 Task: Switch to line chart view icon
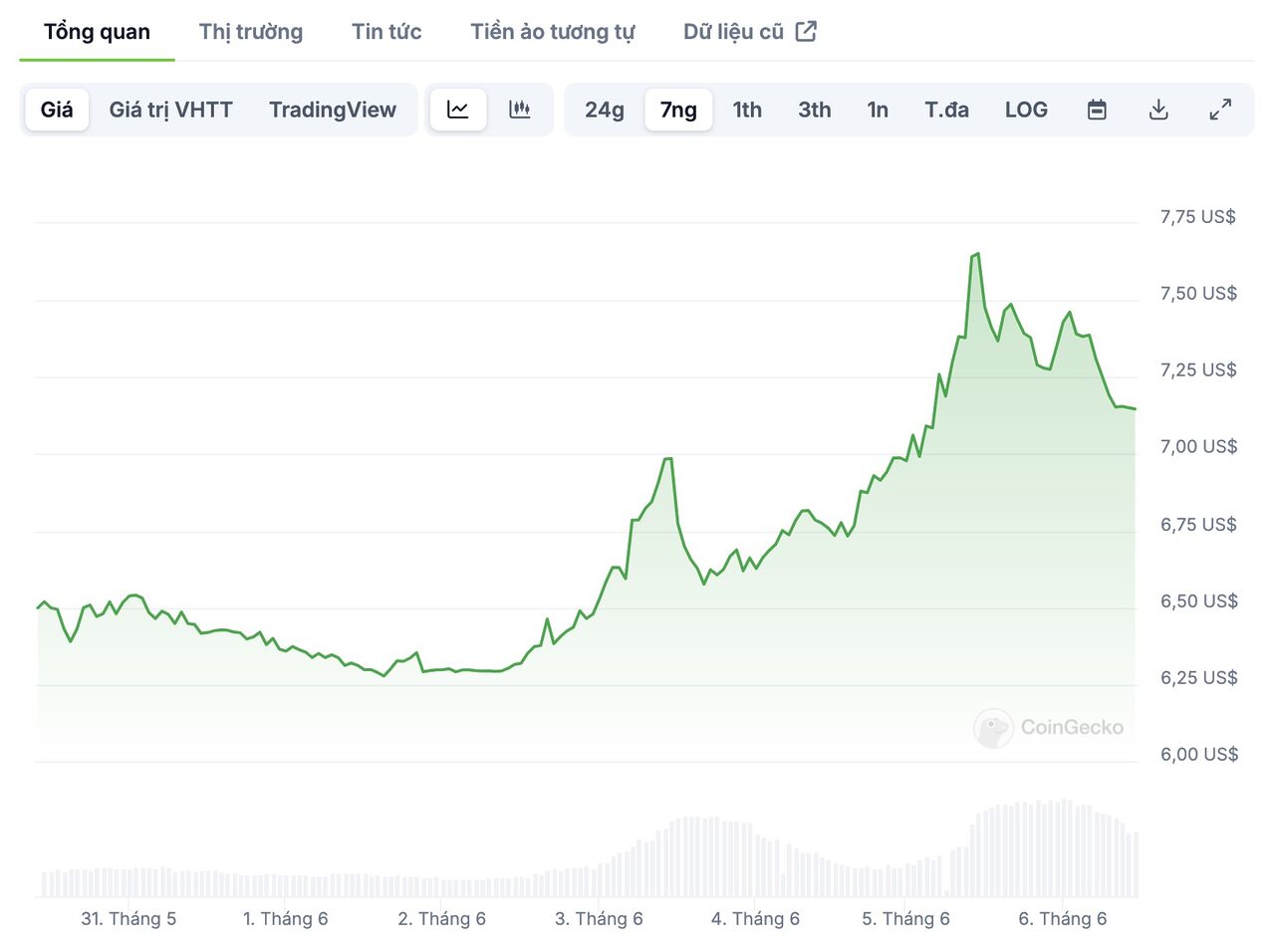tap(458, 110)
